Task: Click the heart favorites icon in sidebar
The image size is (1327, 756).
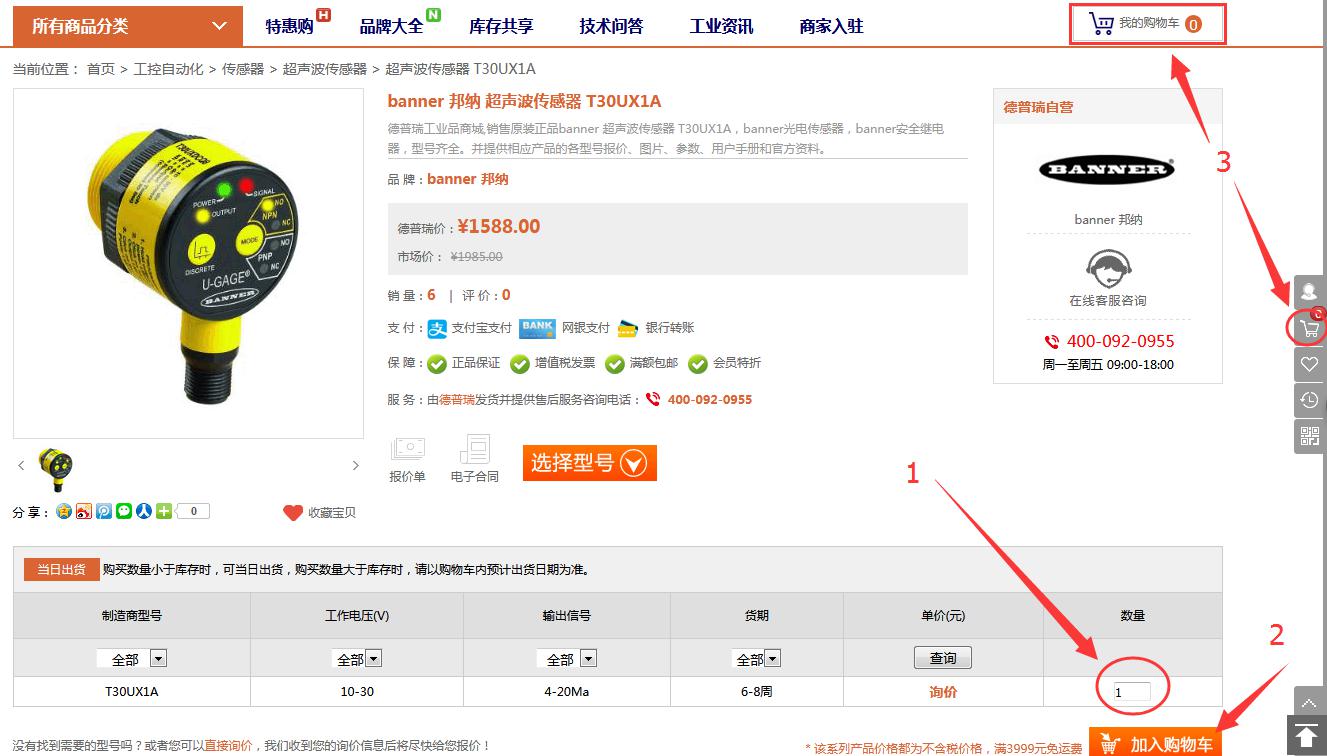Action: [x=1309, y=364]
